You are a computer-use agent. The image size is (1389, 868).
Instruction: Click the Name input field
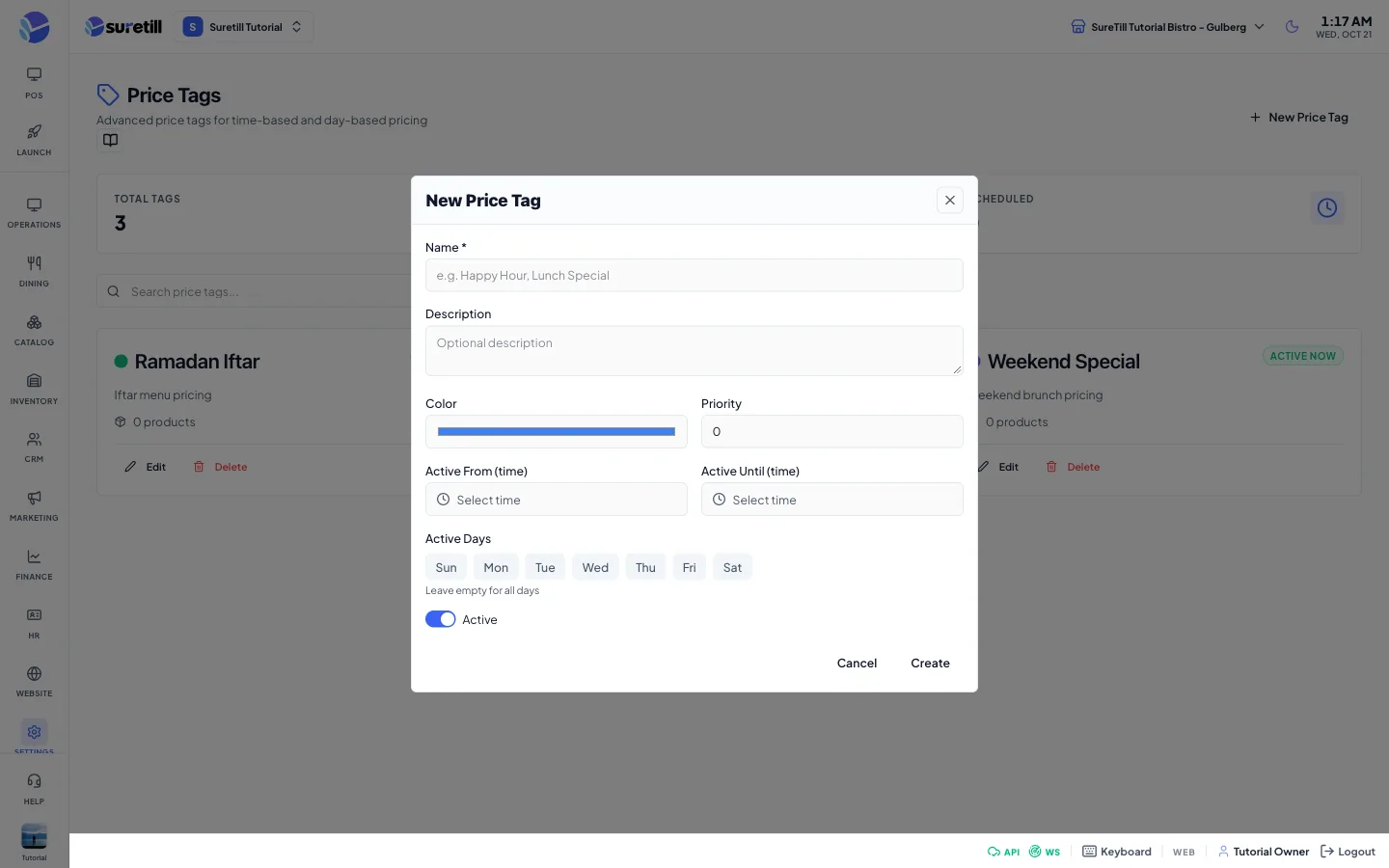click(x=694, y=276)
